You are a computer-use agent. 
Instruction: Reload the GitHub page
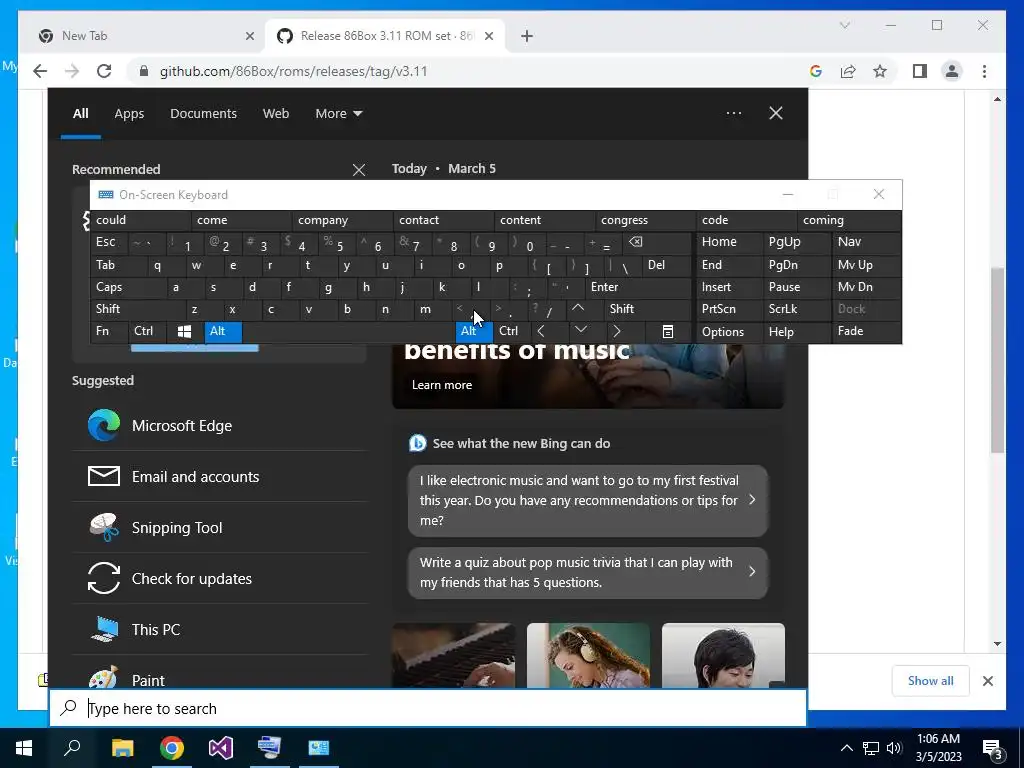104,71
